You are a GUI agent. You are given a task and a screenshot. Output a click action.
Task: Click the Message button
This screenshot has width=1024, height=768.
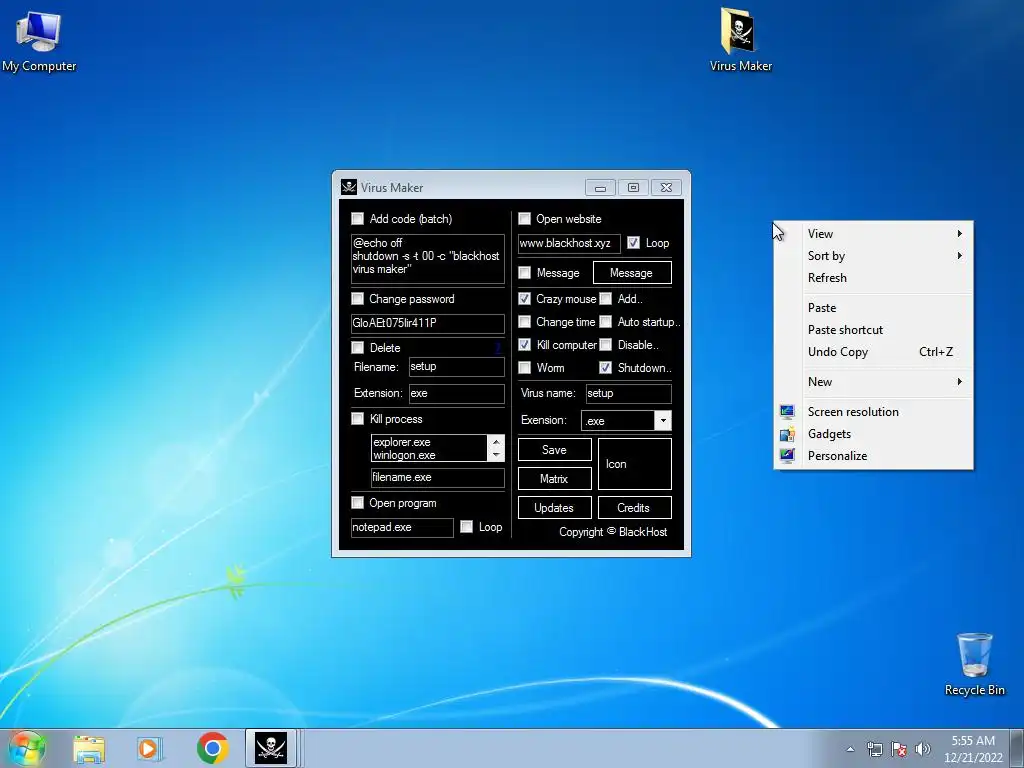632,273
